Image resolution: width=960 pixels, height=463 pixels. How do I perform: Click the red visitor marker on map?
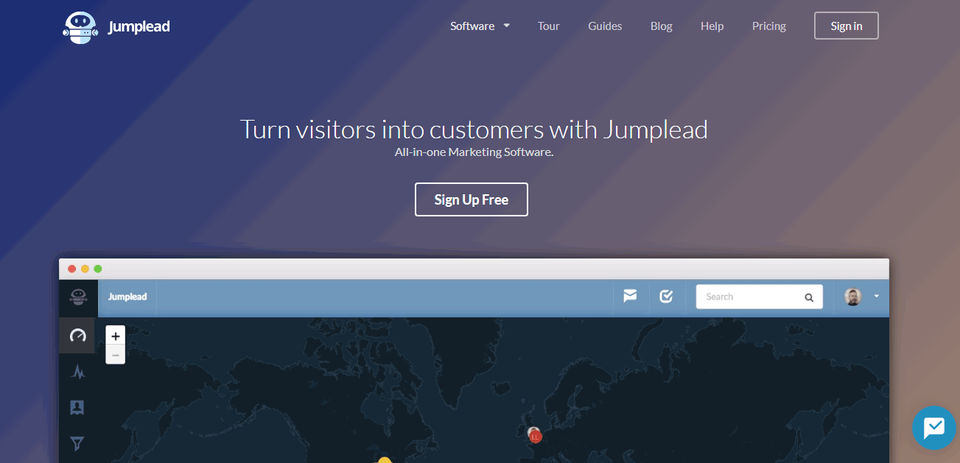[x=536, y=437]
